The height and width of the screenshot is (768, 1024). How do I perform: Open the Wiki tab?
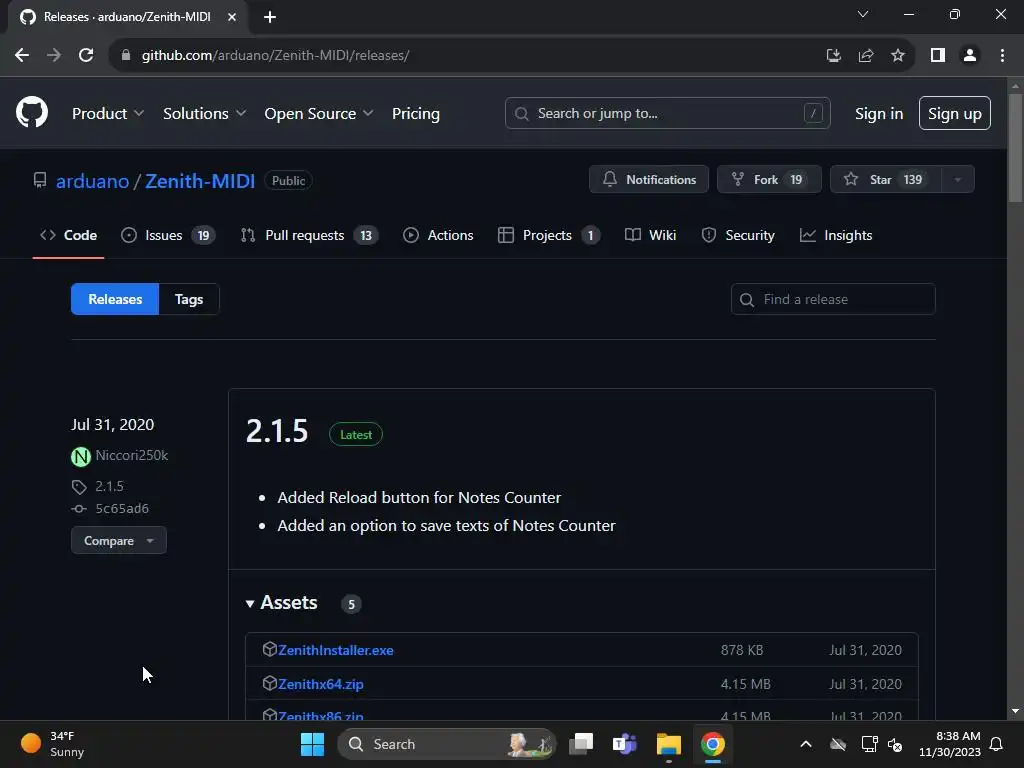tap(650, 235)
